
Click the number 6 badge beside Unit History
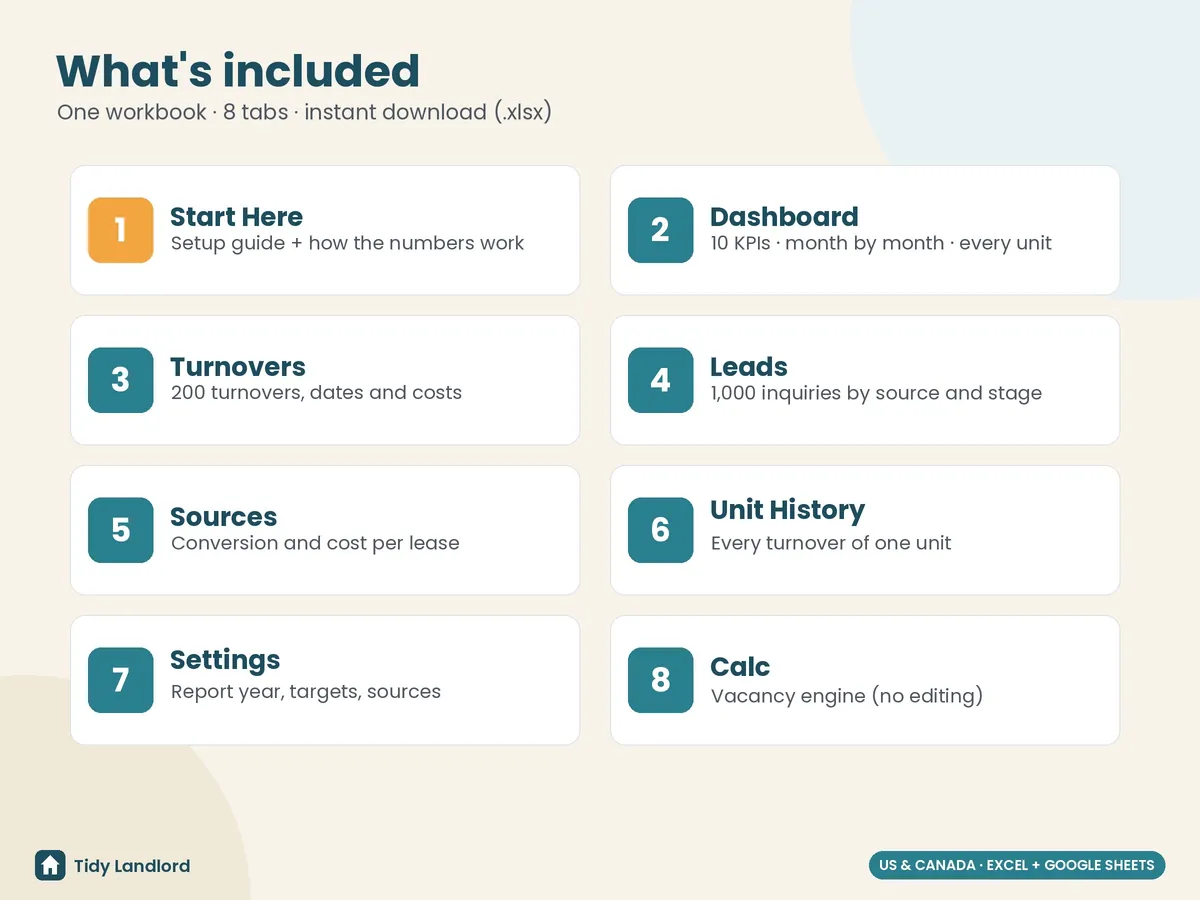[660, 530]
